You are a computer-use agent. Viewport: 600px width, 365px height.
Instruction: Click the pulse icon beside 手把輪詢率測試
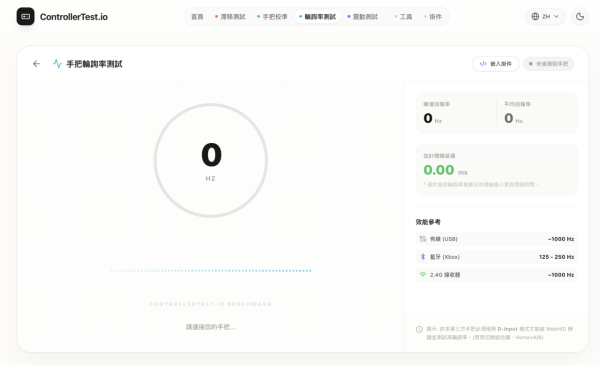pyautogui.click(x=57, y=64)
